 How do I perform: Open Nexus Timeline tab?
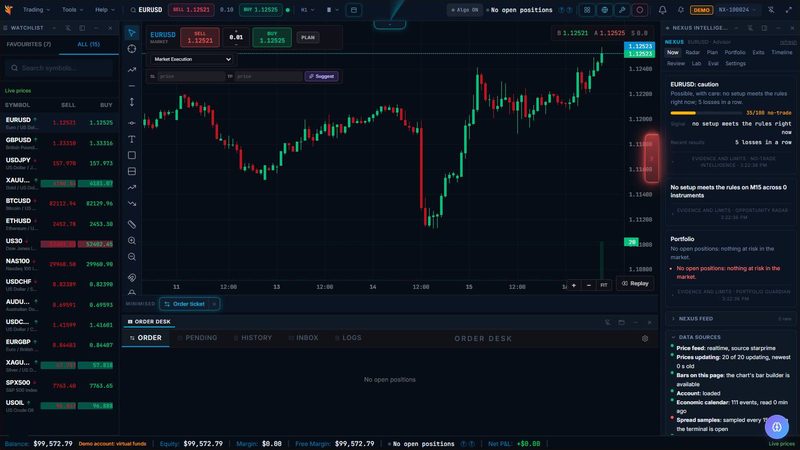781,53
